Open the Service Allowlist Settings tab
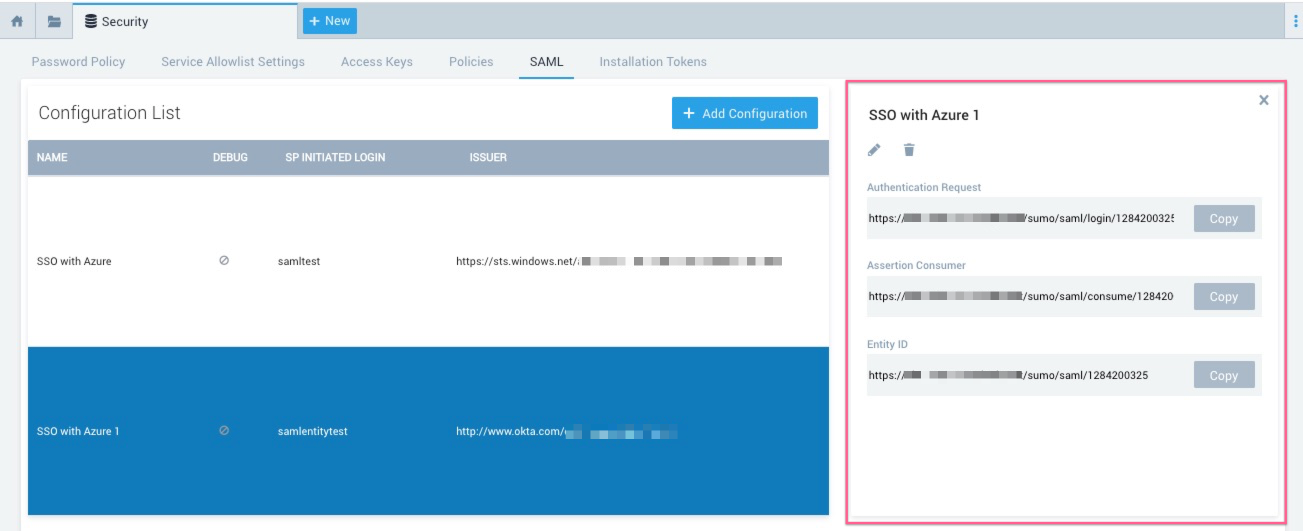The image size is (1303, 531). [233, 62]
